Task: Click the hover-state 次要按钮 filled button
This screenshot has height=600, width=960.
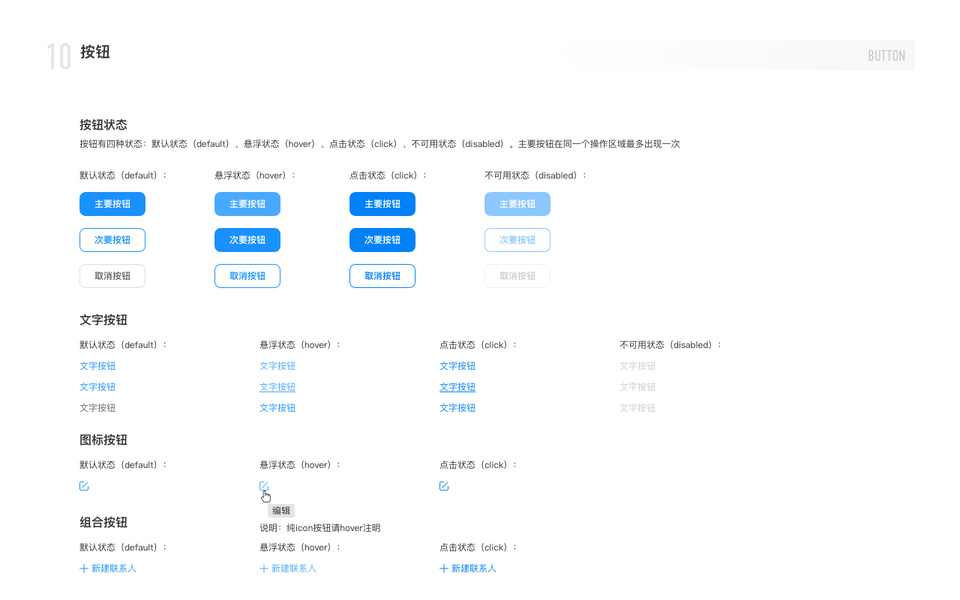Action: (247, 240)
